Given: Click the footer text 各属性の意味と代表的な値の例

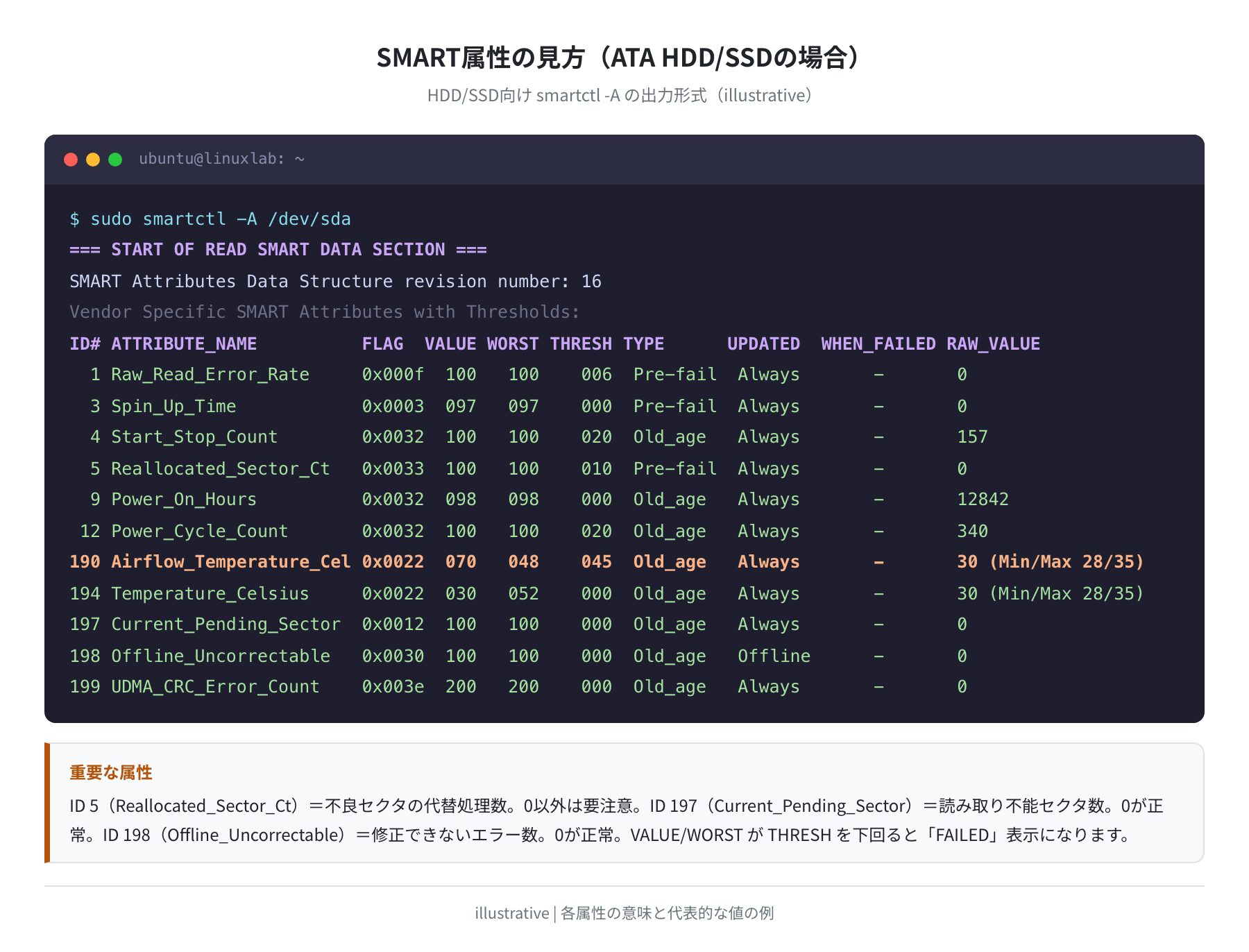Looking at the screenshot, I should [x=667, y=913].
